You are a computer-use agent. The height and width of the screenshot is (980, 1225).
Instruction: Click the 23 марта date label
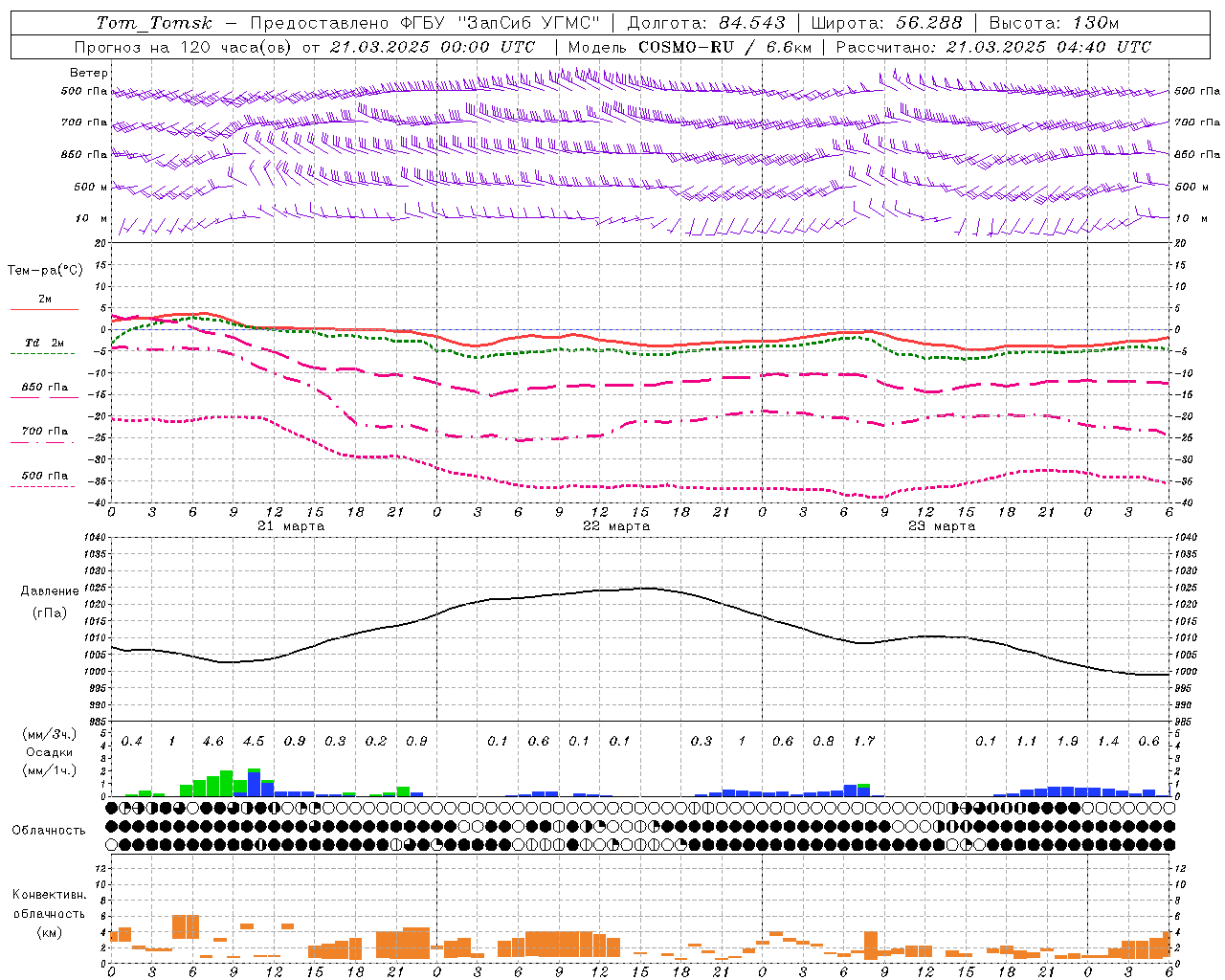click(942, 526)
